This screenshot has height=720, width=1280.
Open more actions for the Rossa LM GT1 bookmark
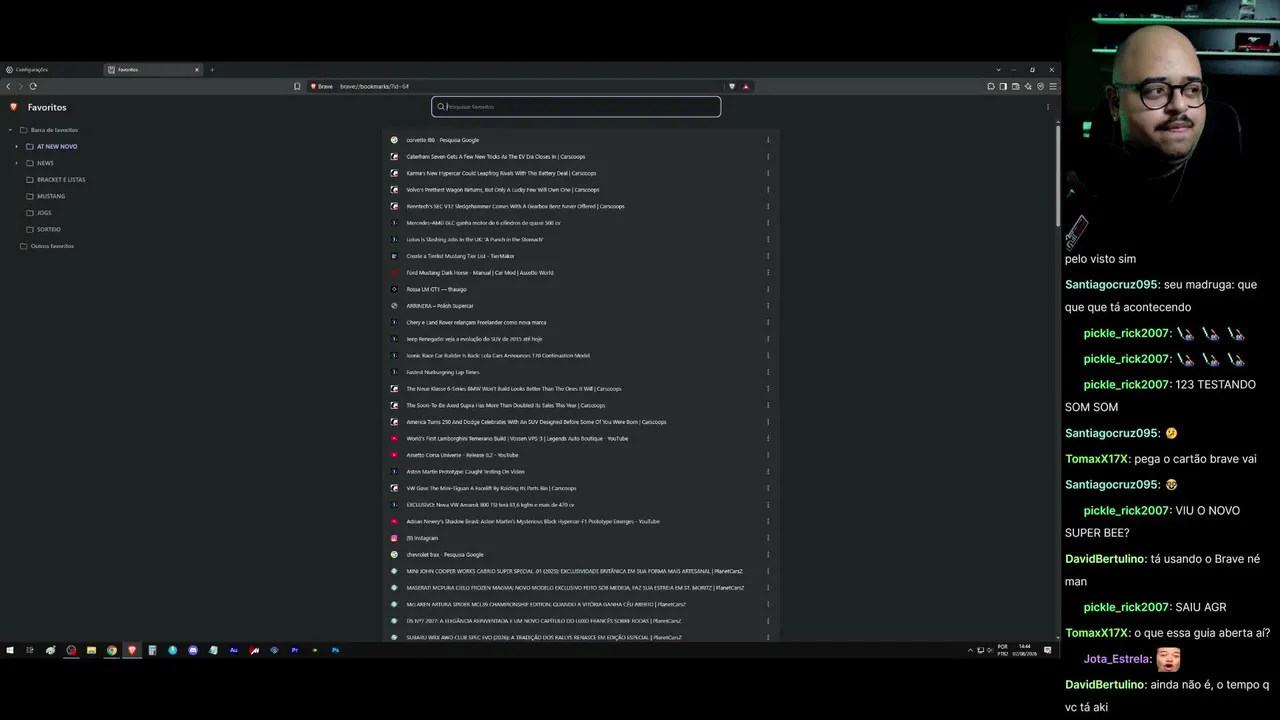click(x=768, y=289)
